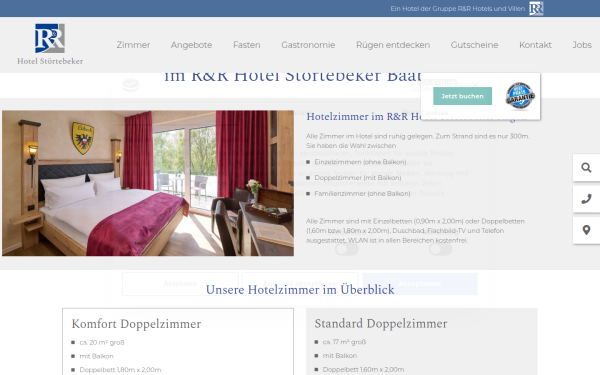600x375 pixels.
Task: Select Rügen entdecken in navigation
Action: pyautogui.click(x=393, y=45)
